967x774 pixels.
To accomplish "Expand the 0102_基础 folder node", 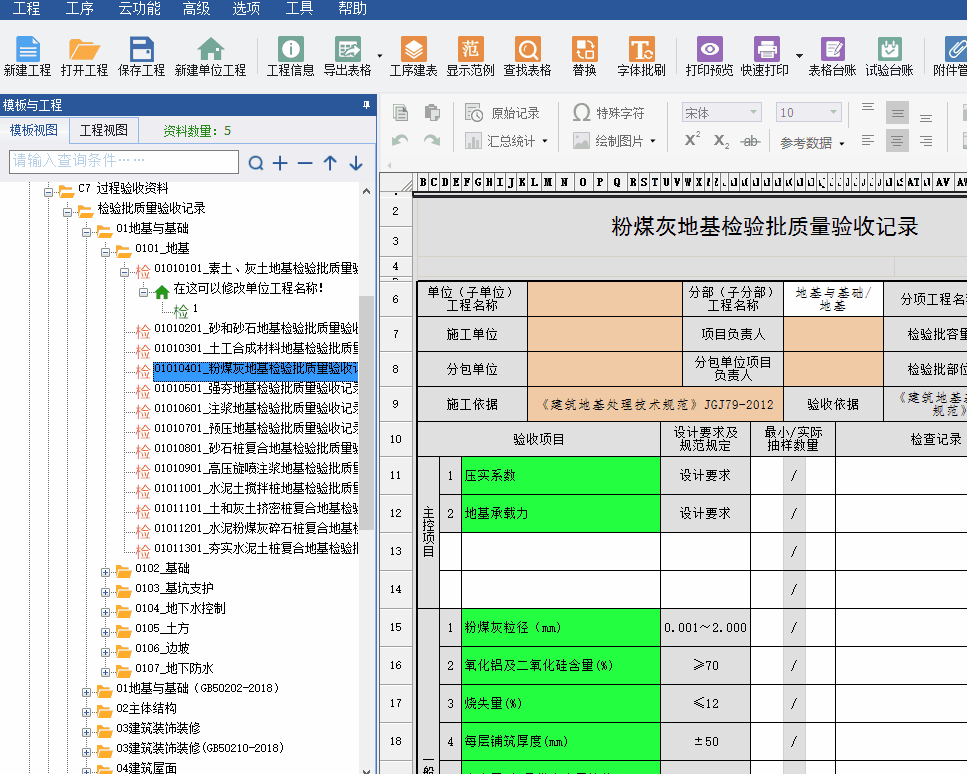I will tap(107, 569).
